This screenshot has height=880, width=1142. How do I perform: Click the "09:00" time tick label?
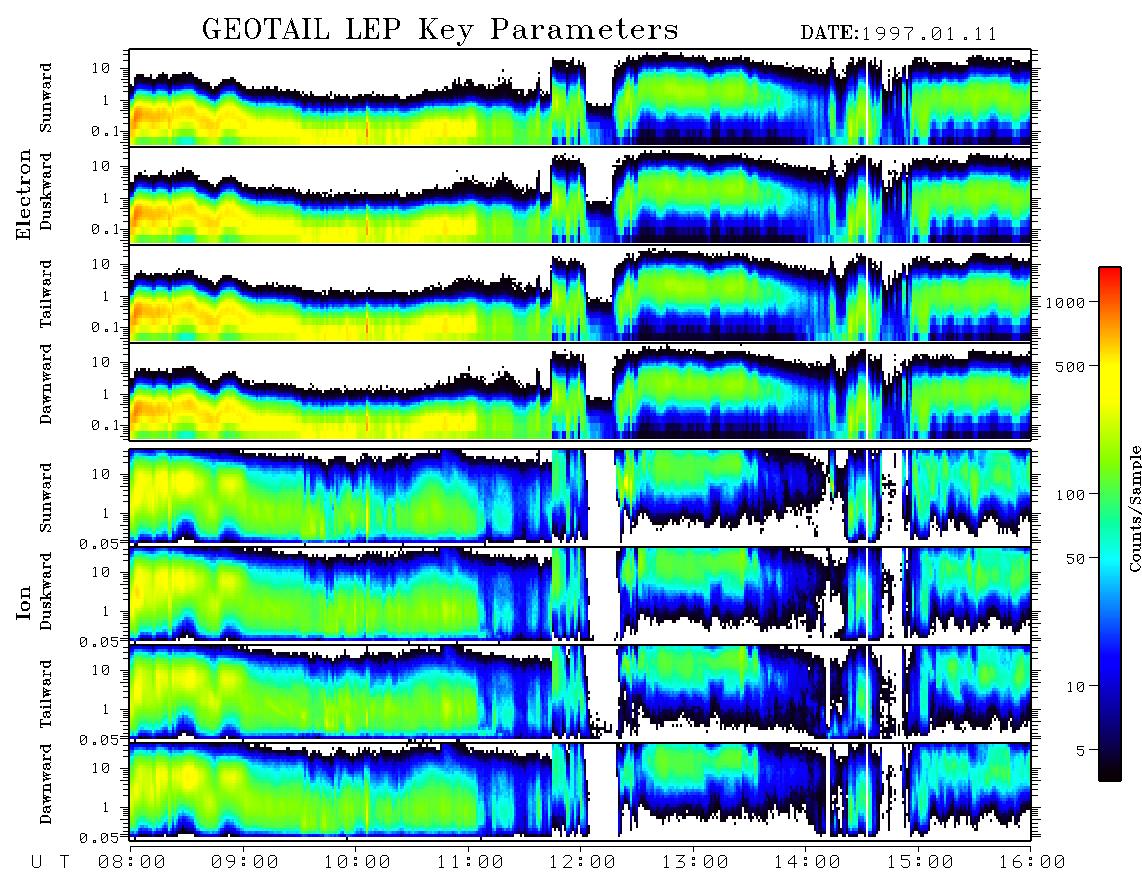pyautogui.click(x=245, y=862)
